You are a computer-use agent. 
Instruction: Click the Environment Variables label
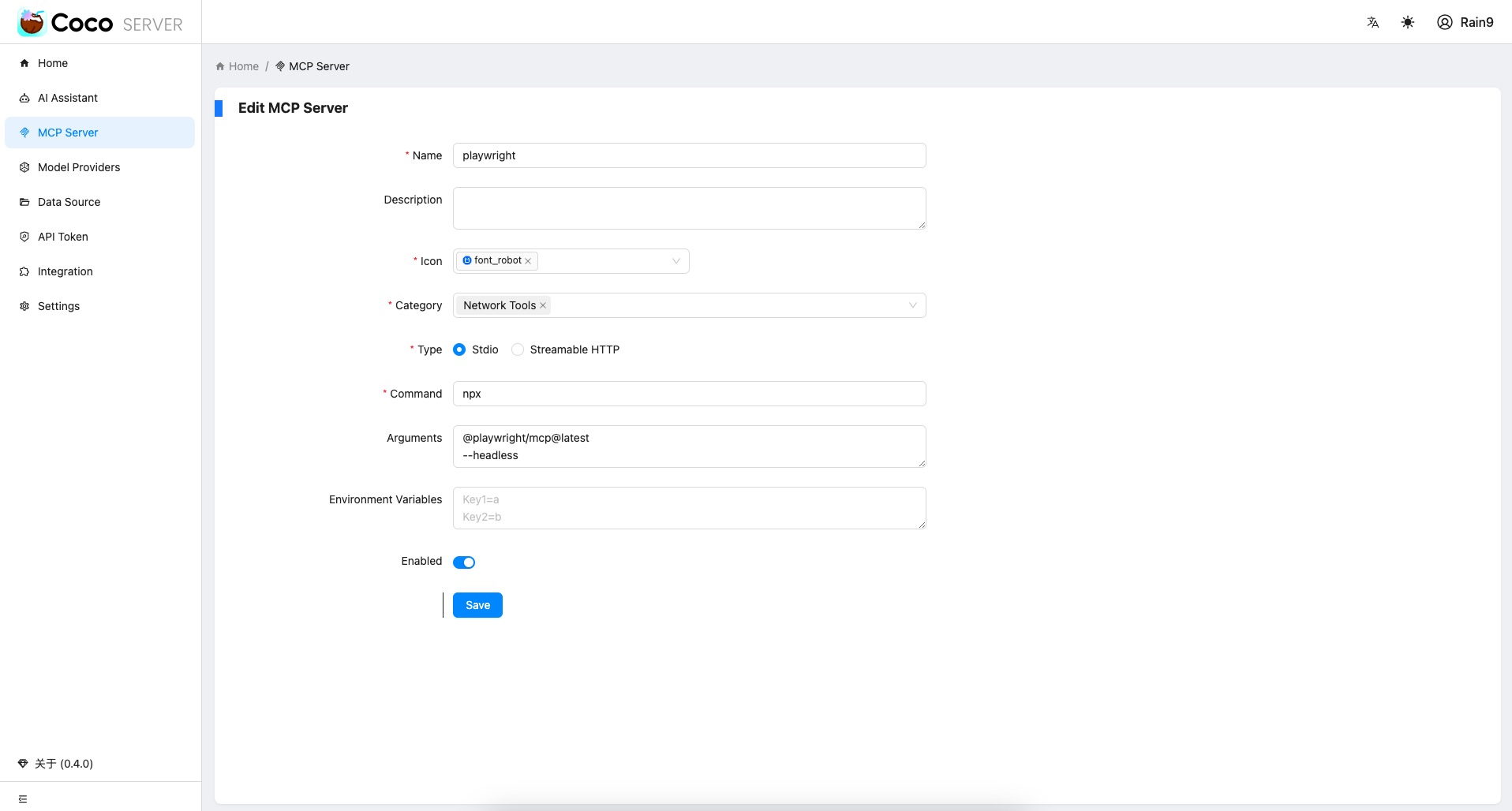(385, 499)
